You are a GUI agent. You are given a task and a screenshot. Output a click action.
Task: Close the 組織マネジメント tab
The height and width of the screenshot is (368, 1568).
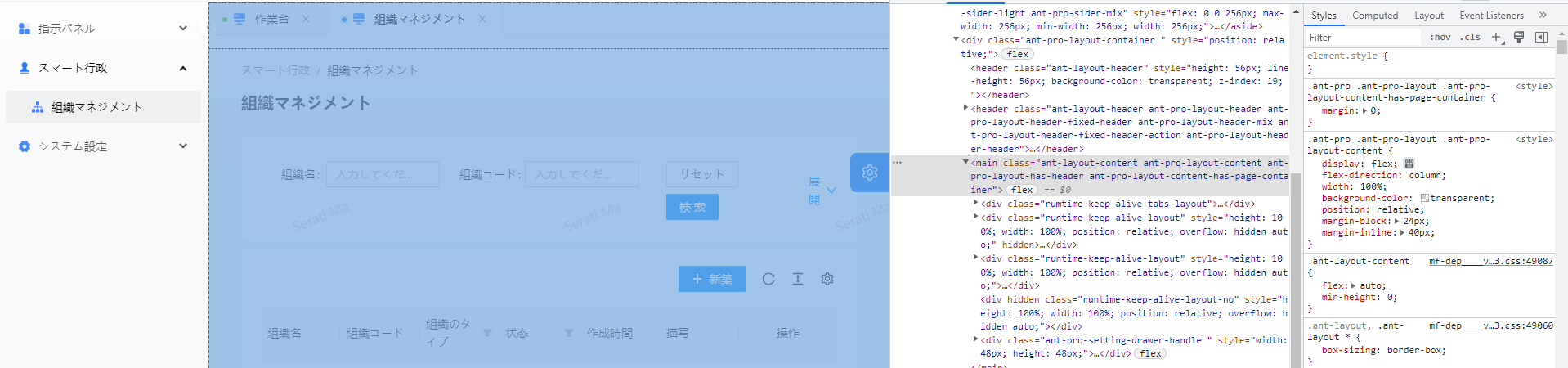click(x=482, y=19)
